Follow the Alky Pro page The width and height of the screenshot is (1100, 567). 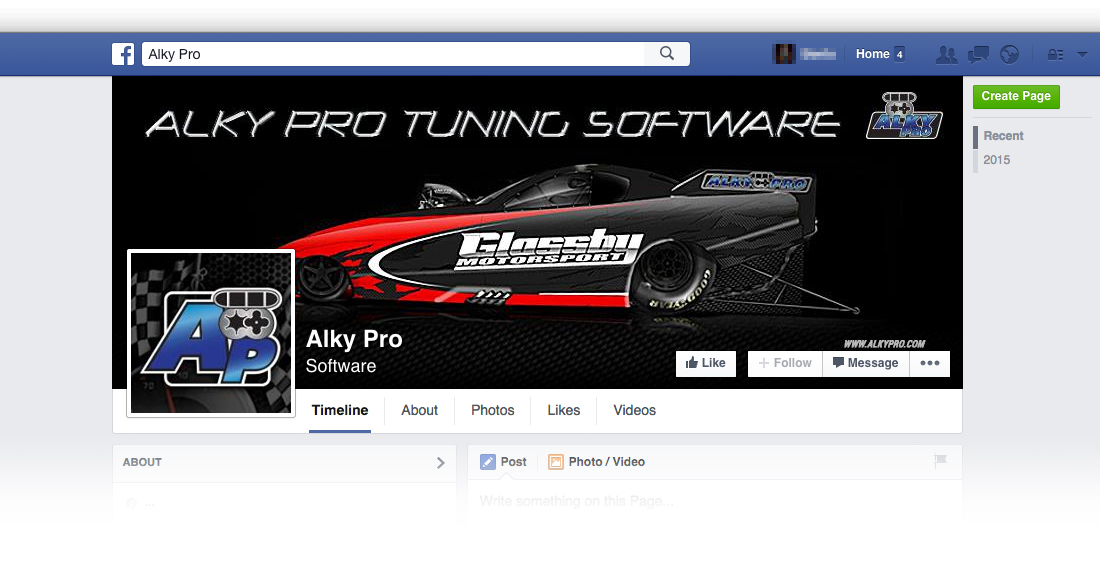(x=785, y=363)
